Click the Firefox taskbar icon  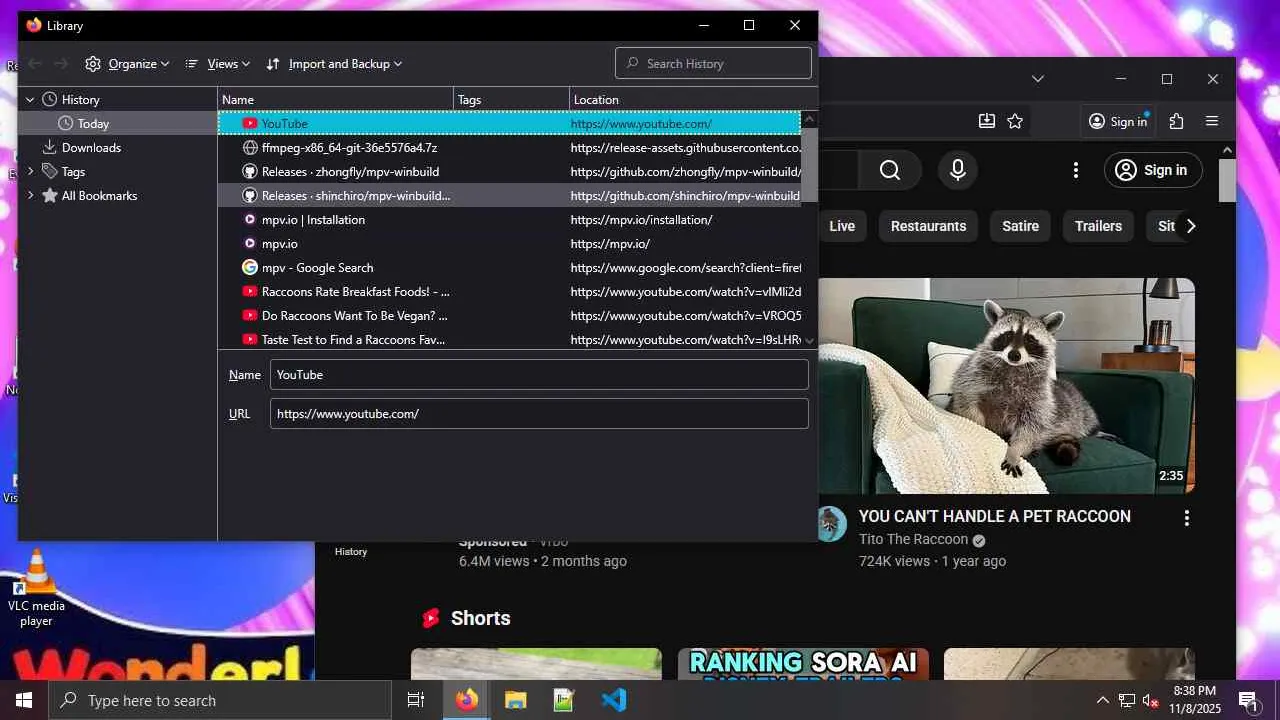(x=467, y=700)
